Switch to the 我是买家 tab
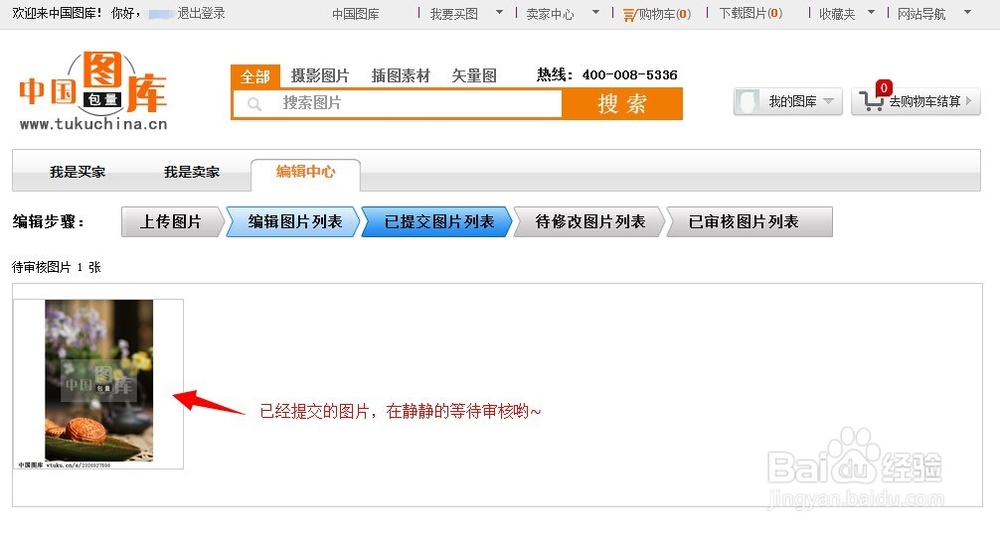 77,172
